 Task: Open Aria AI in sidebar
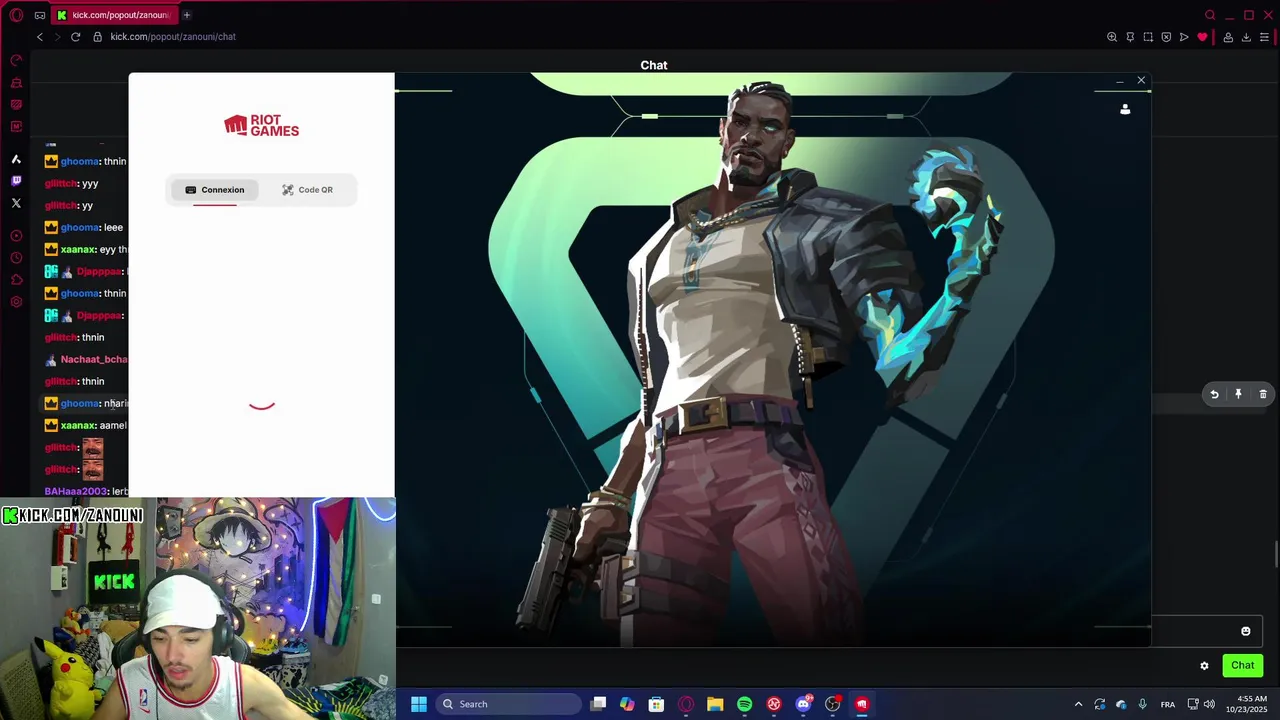pyautogui.click(x=16, y=159)
